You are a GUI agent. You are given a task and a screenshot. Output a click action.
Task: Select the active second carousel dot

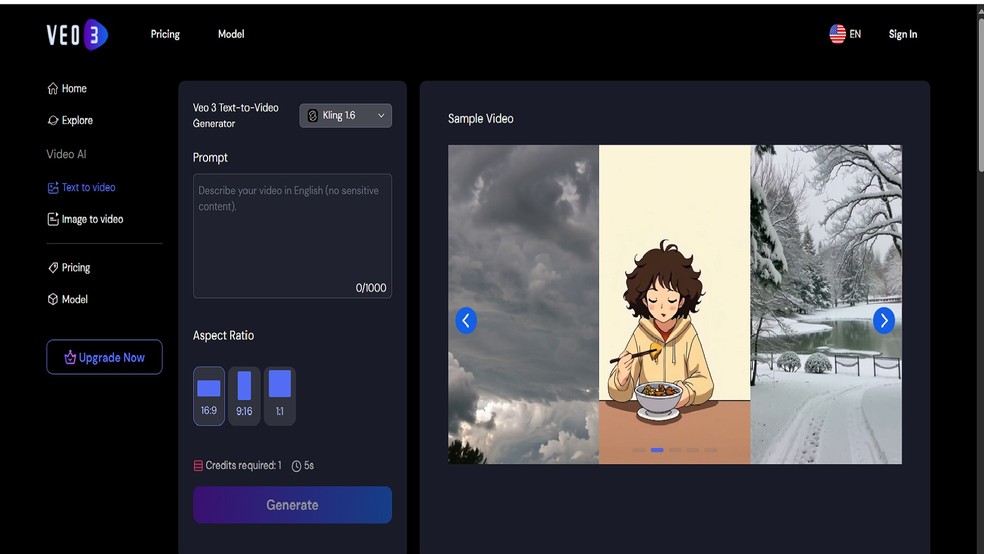pyautogui.click(x=657, y=450)
